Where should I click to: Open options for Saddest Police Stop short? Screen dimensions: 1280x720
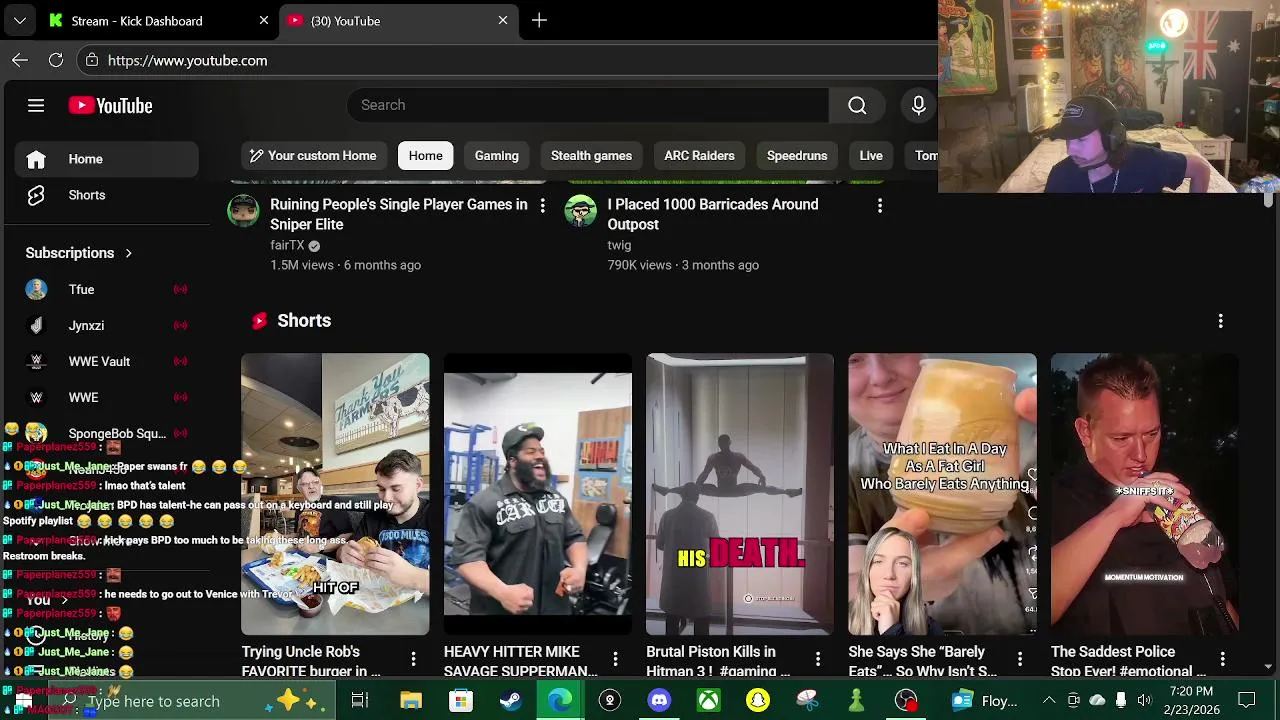pyautogui.click(x=1222, y=658)
